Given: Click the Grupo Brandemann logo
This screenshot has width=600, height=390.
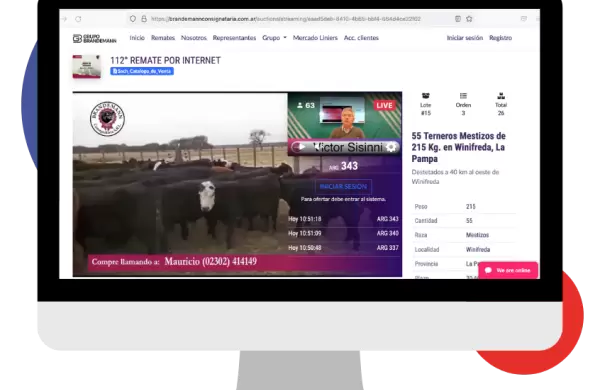Looking at the screenshot, I should point(95,38).
